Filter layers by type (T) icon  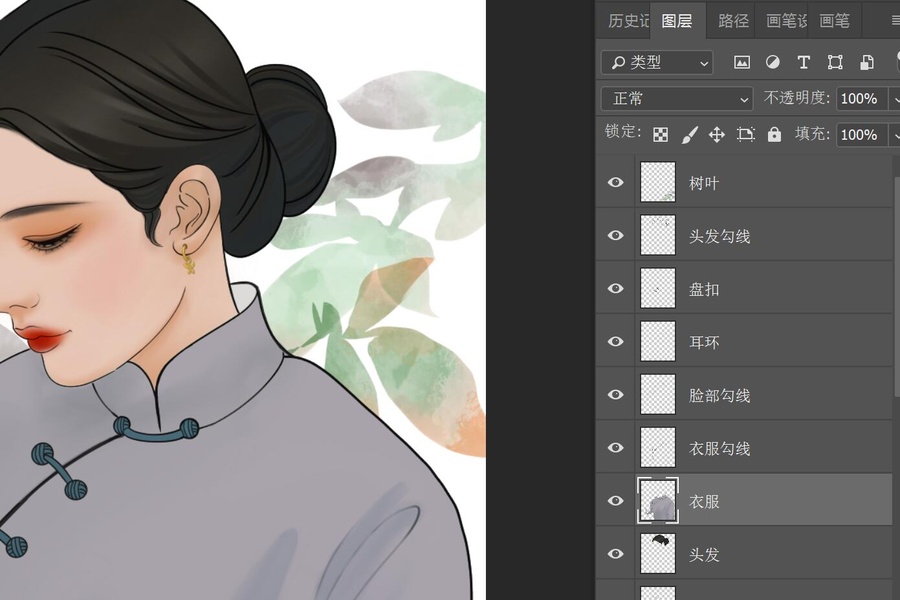tap(804, 62)
